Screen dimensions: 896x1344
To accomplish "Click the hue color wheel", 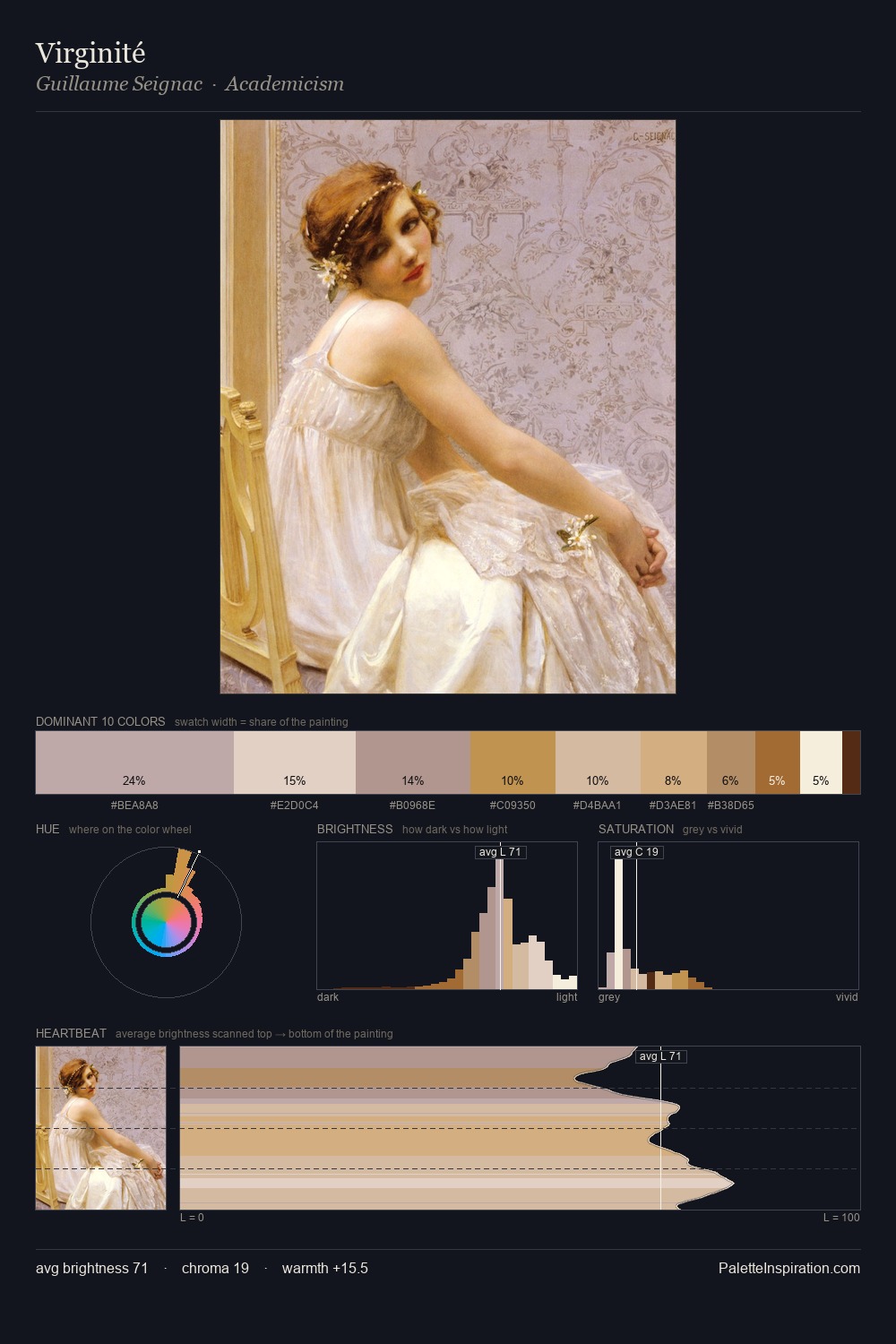I will (x=166, y=923).
